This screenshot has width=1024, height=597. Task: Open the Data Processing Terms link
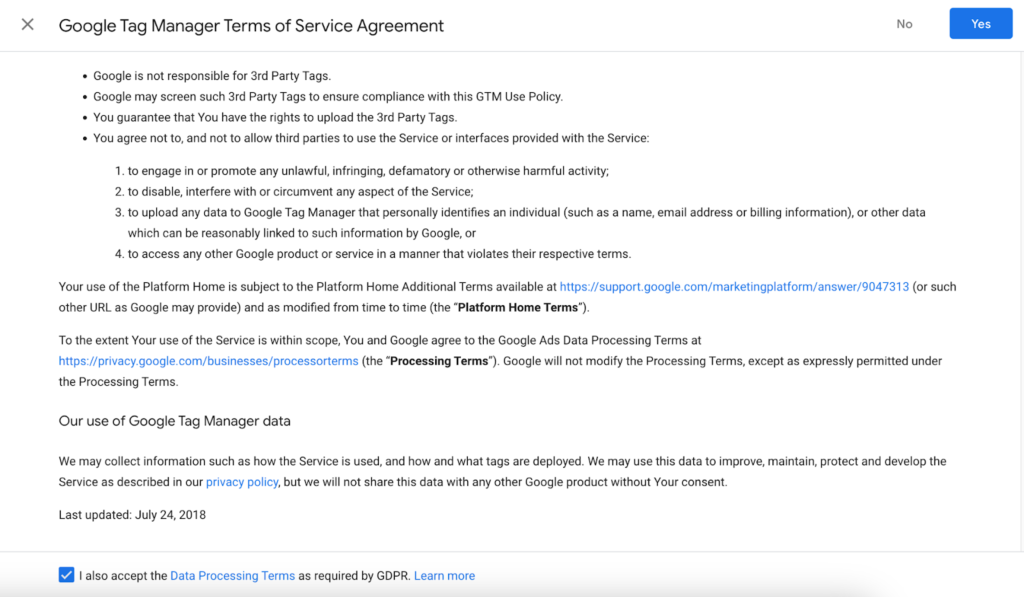[x=232, y=575]
